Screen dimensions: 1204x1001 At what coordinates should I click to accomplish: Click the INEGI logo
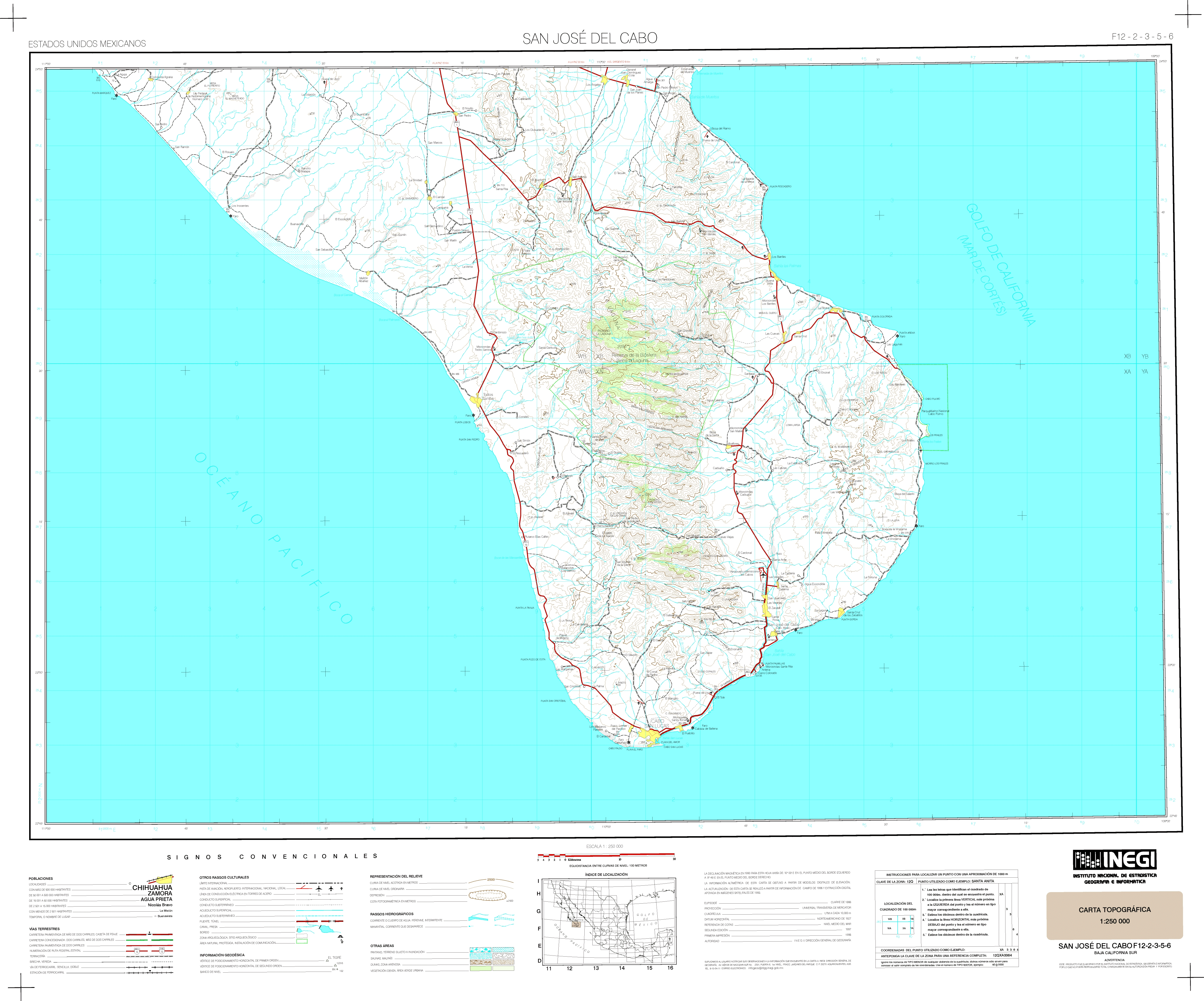[1115, 860]
